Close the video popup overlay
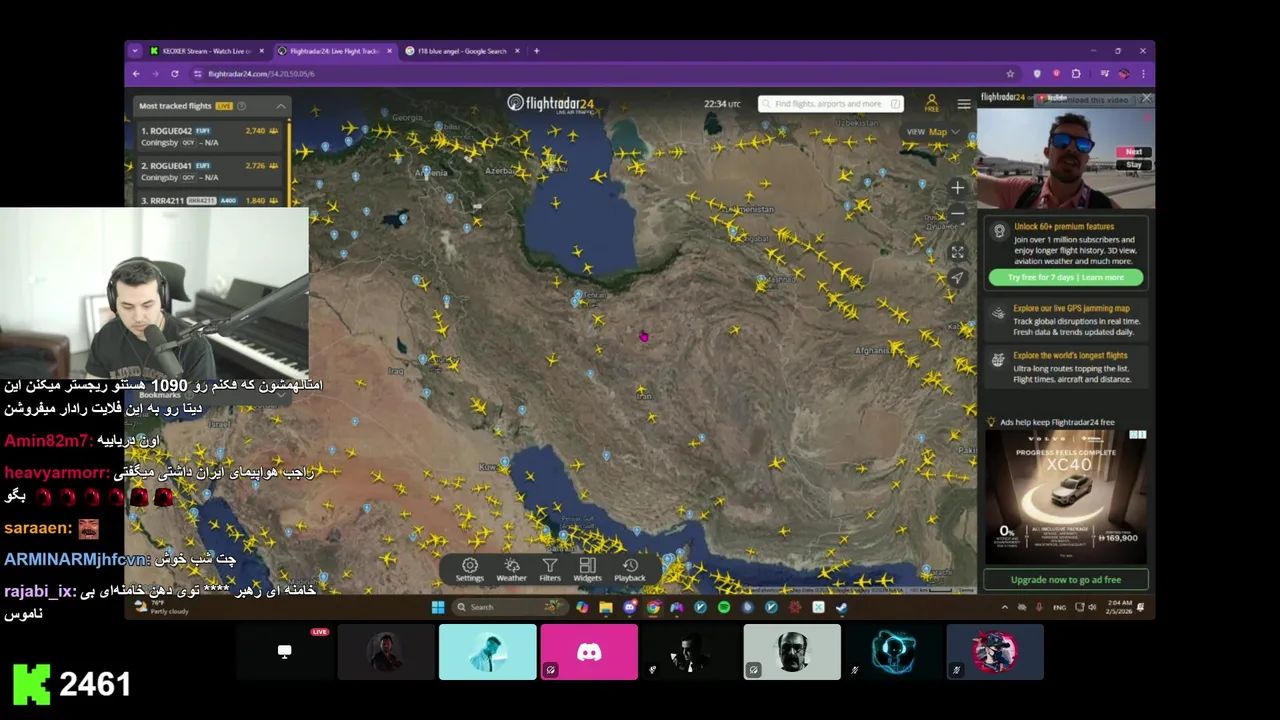 click(x=1146, y=99)
